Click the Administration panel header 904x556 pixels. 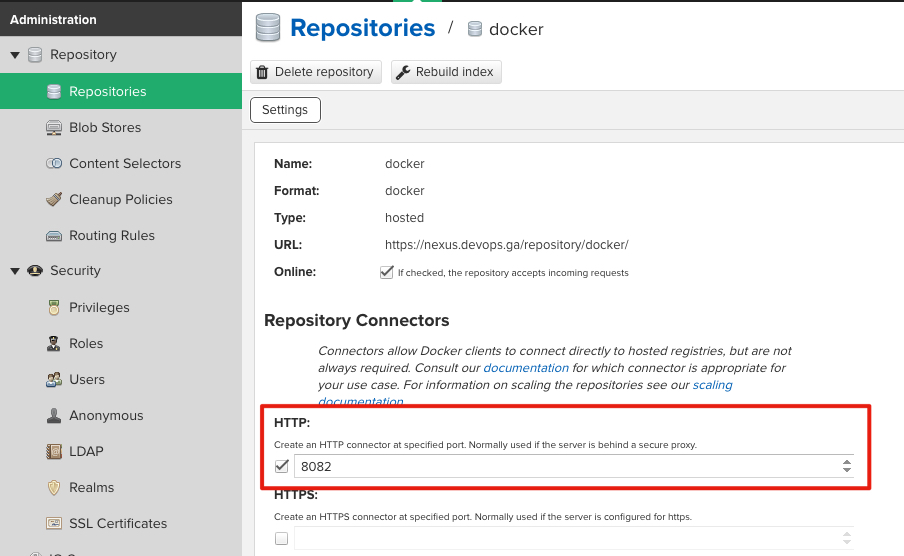(x=121, y=19)
